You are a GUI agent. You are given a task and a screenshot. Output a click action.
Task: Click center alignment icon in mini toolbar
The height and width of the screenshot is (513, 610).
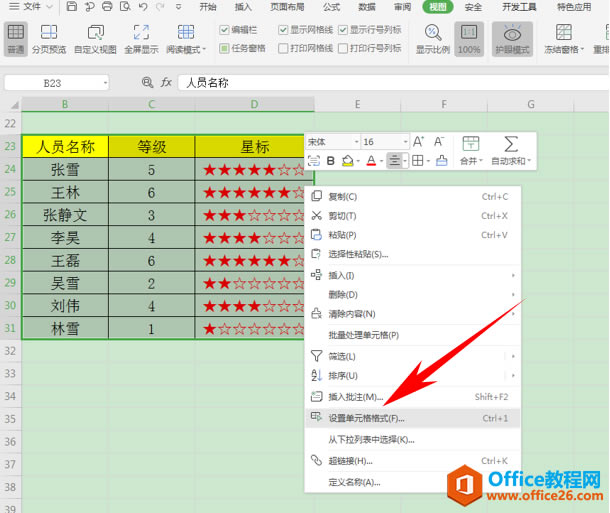point(394,161)
